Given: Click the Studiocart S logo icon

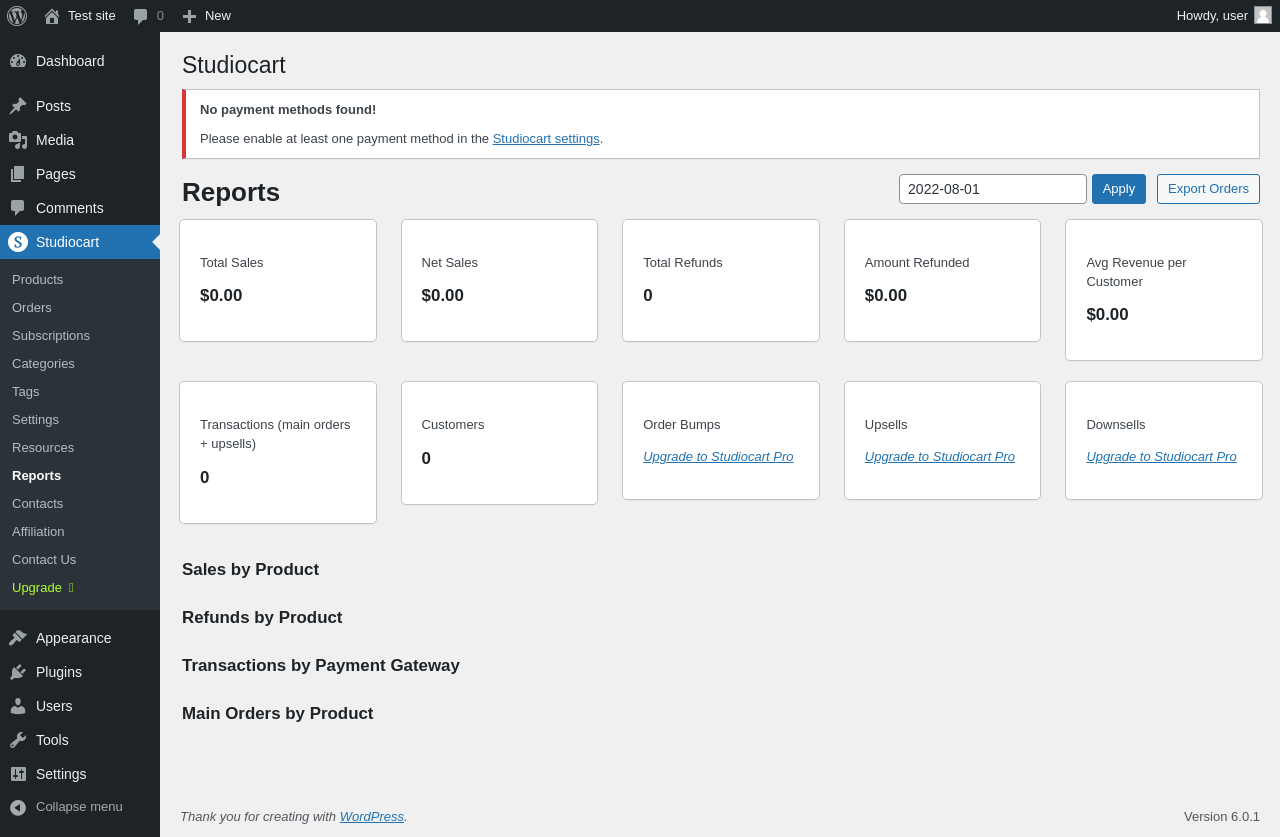Looking at the screenshot, I should (x=18, y=242).
